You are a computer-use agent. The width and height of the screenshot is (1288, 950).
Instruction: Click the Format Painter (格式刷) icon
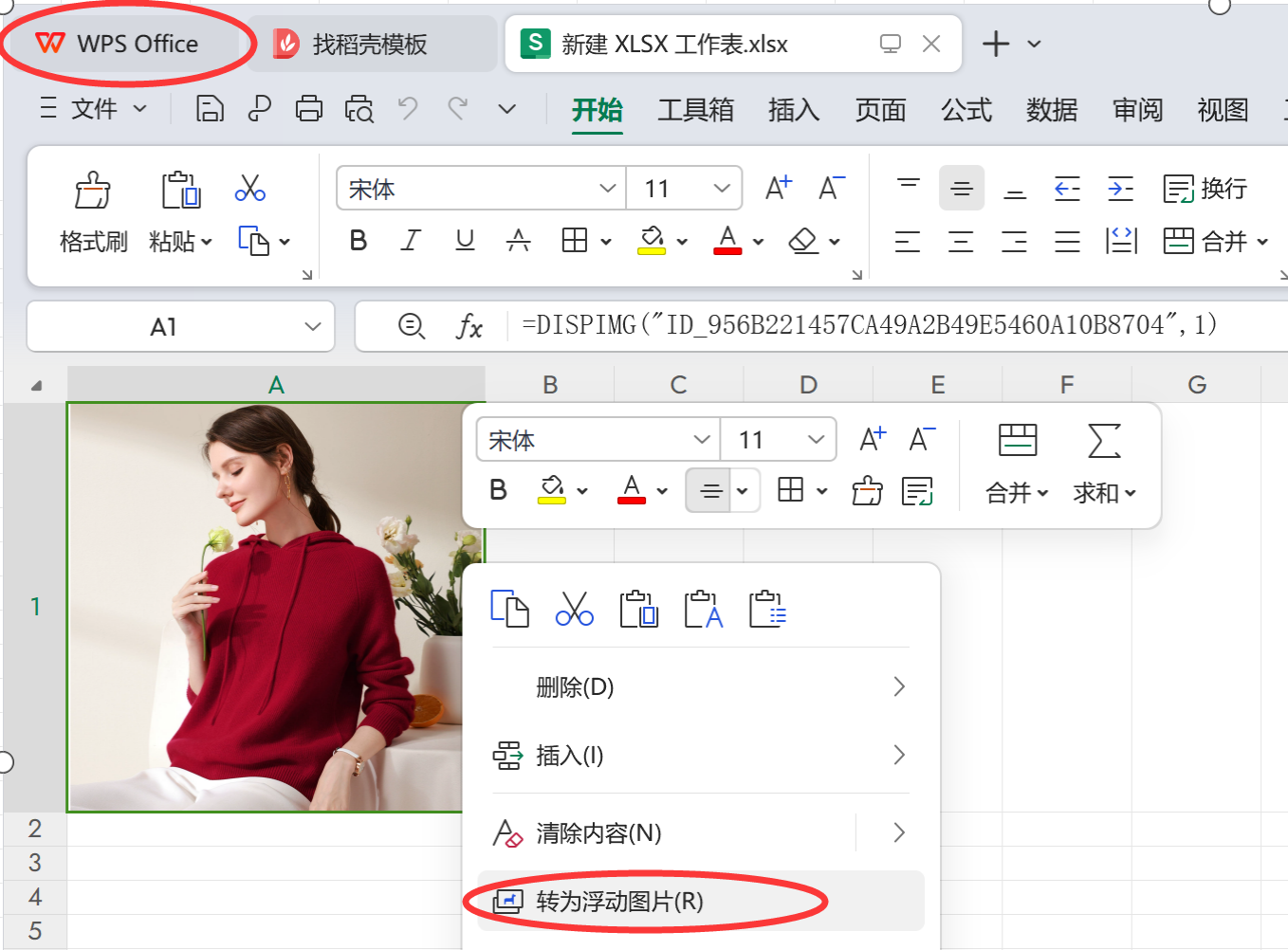click(93, 191)
